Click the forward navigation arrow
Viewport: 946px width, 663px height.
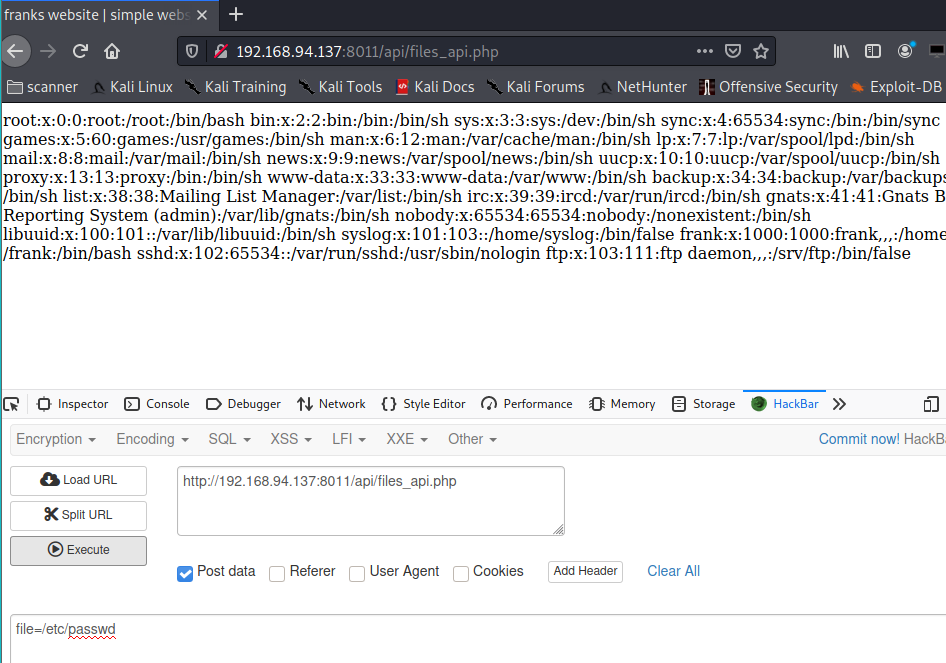coord(48,51)
